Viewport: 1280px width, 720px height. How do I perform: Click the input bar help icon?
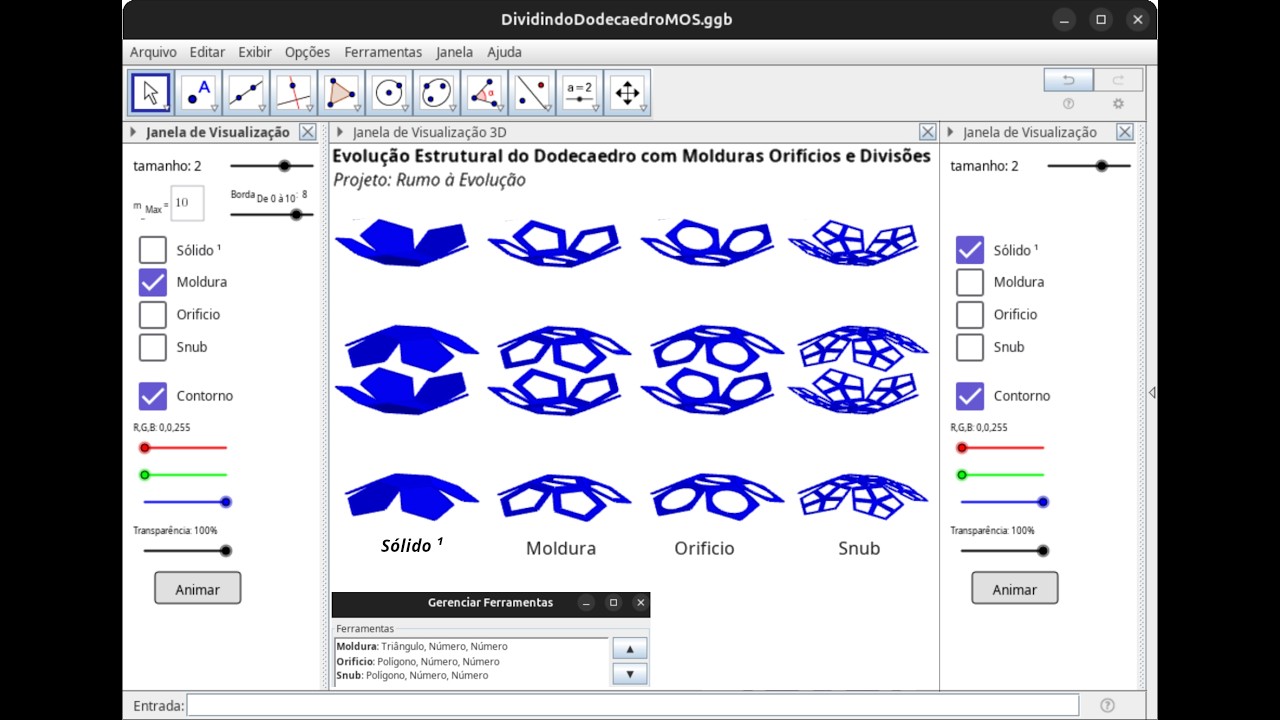(x=1107, y=705)
